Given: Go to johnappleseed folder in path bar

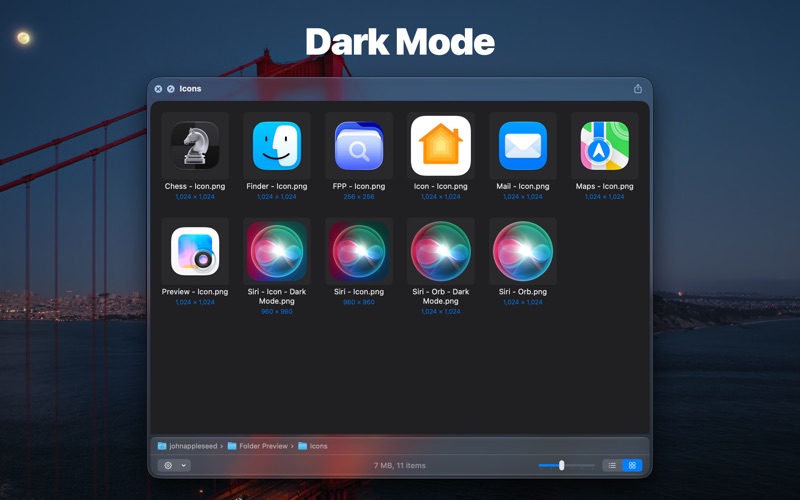Looking at the screenshot, I should (188, 446).
